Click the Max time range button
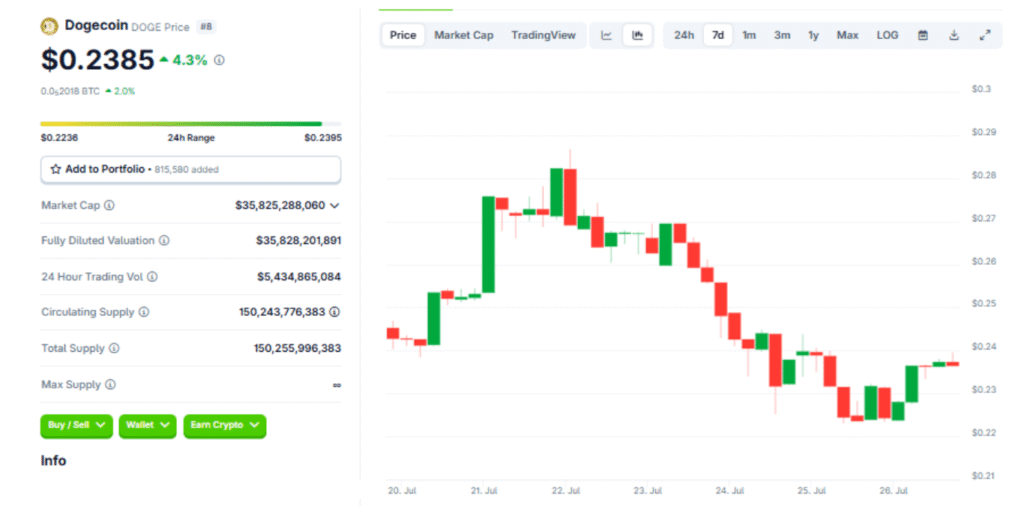Screen dimensions: 1024x531 pyautogui.click(x=847, y=35)
